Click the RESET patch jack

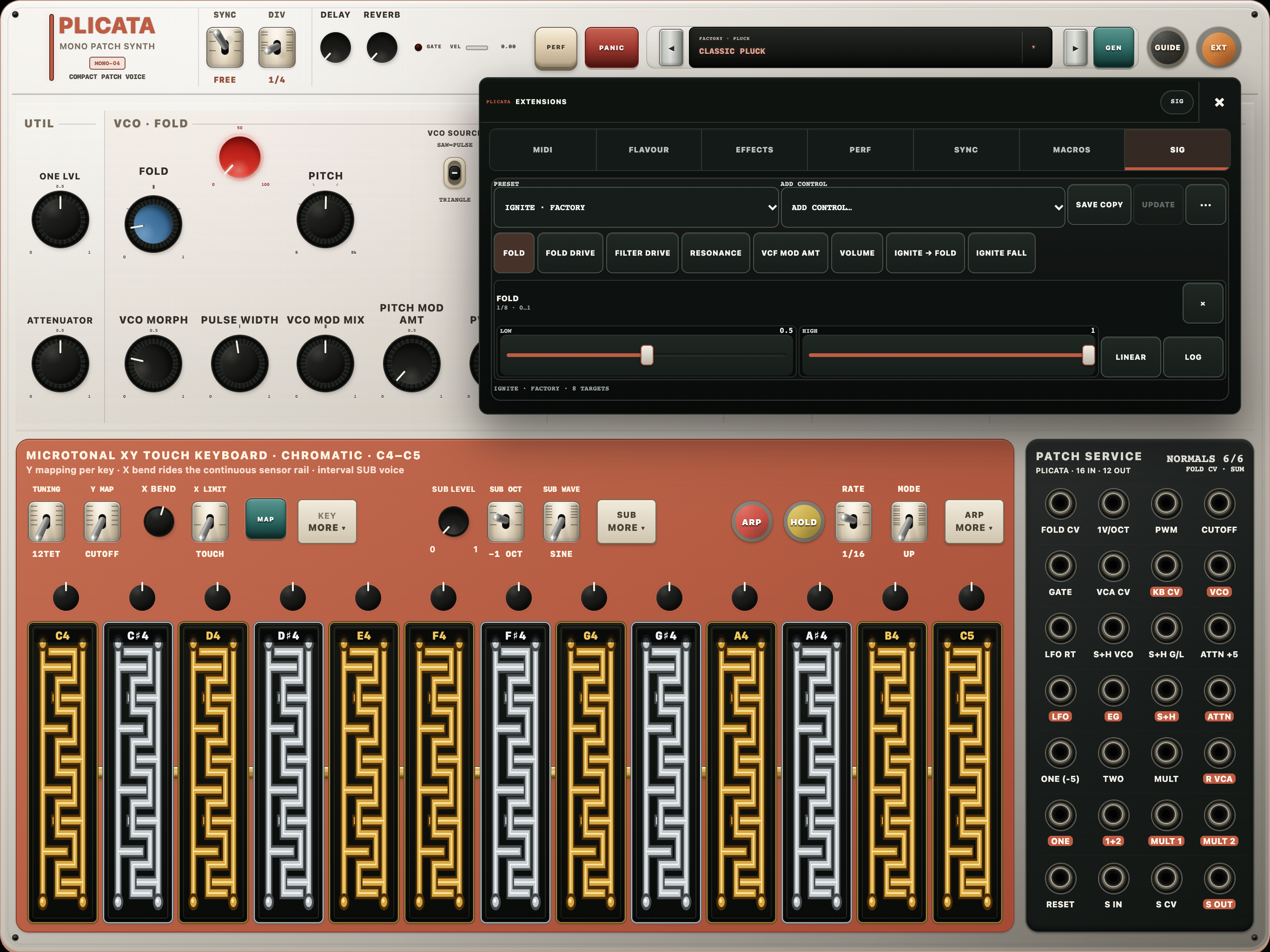pos(1060,878)
